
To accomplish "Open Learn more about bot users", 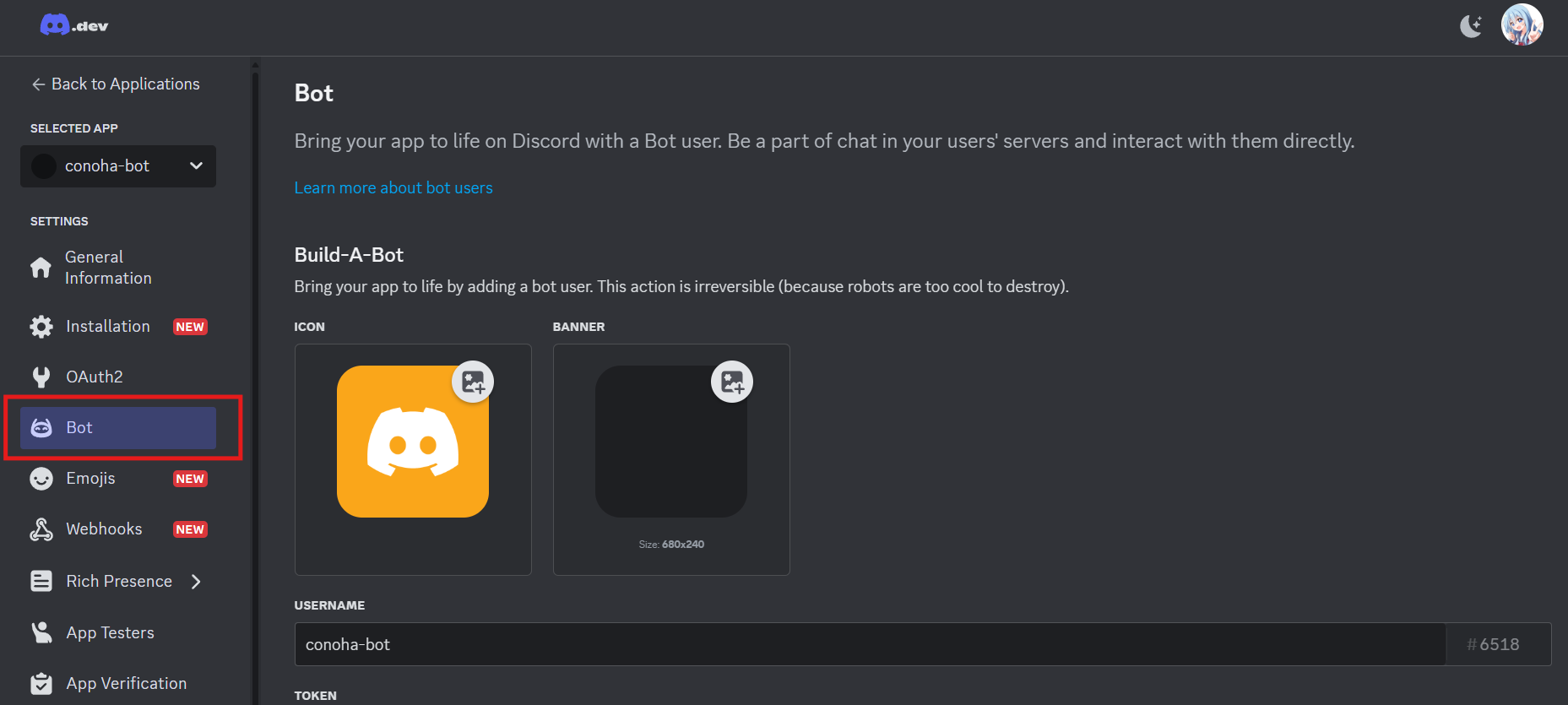I will [393, 187].
